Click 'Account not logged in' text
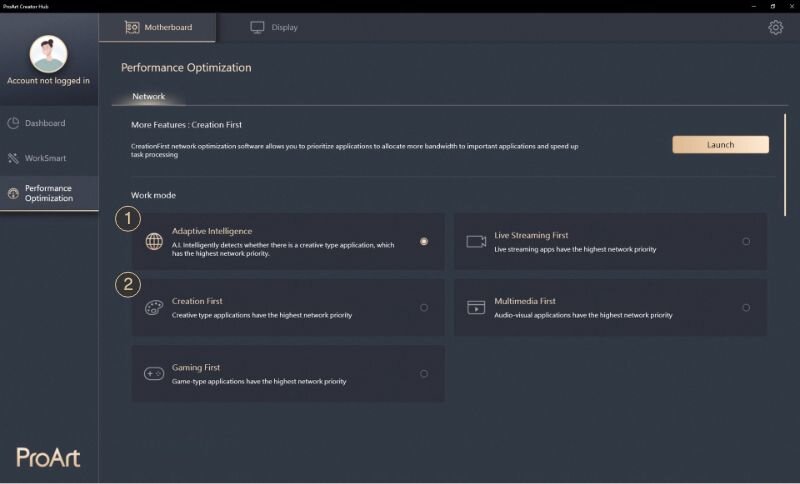 48,81
